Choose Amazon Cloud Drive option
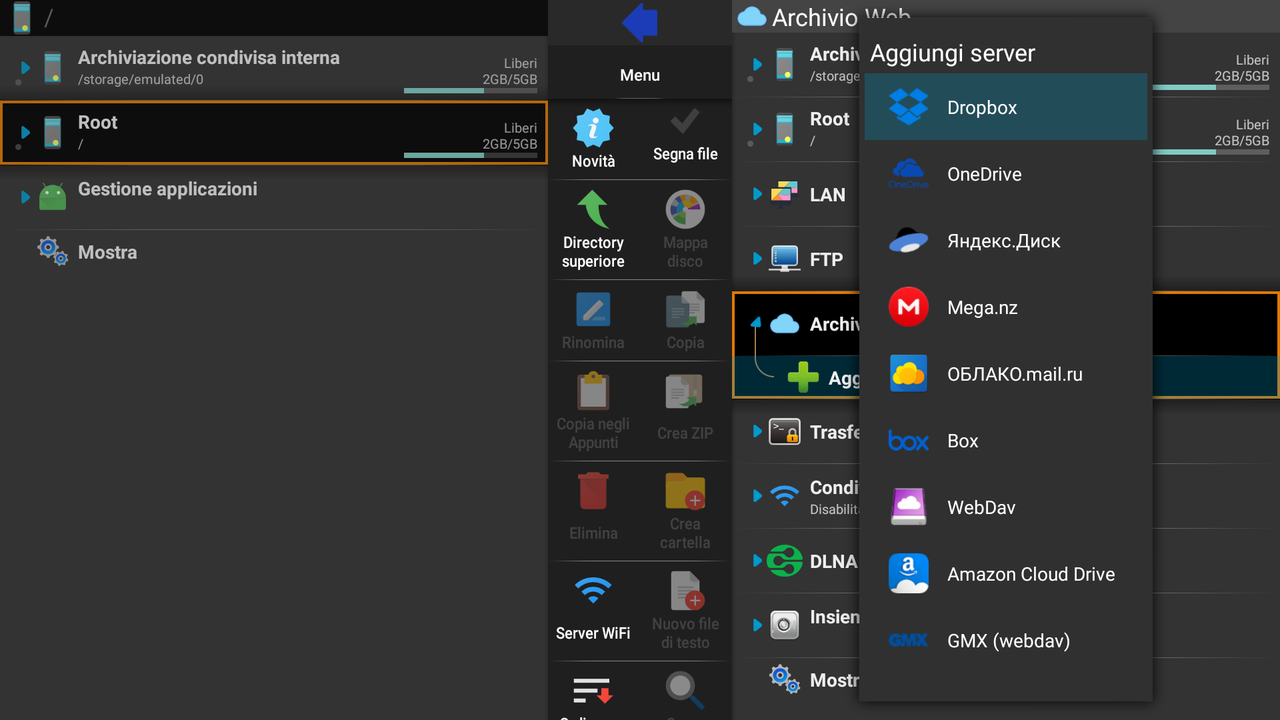 (1005, 574)
